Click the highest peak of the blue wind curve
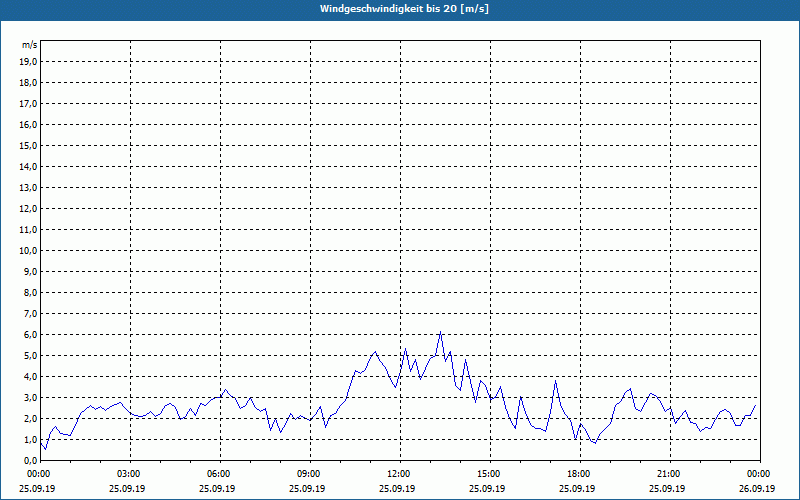 click(x=440, y=332)
